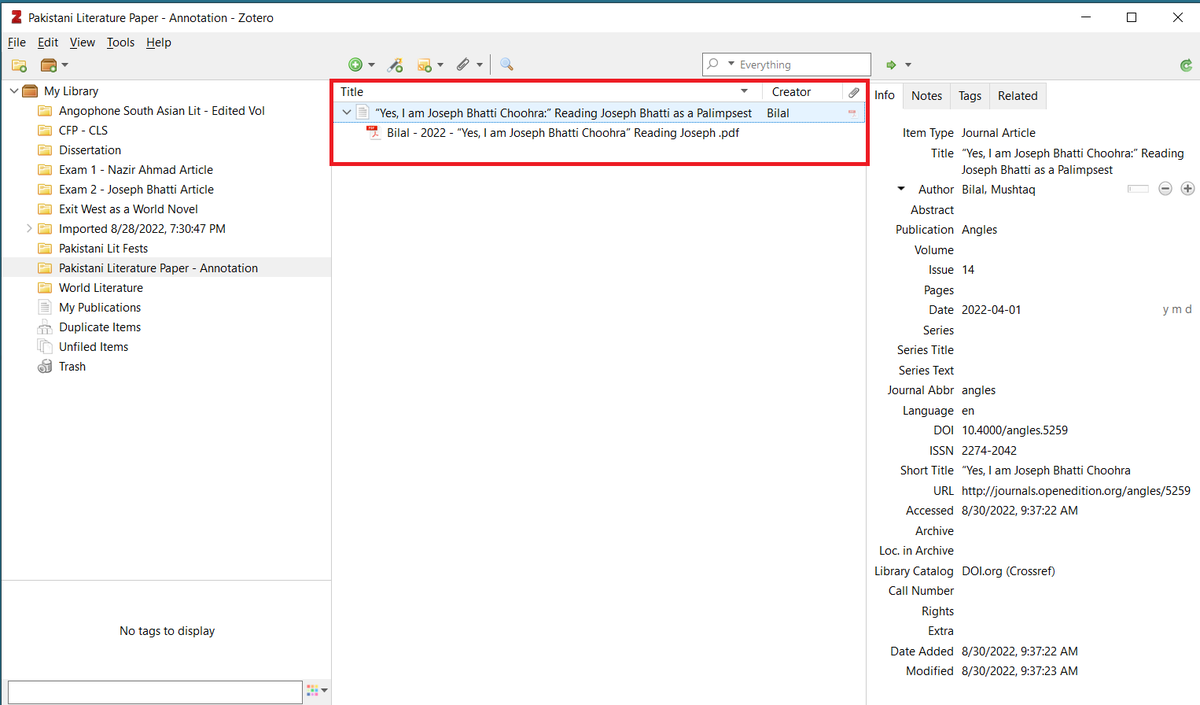The width and height of the screenshot is (1200, 705).
Task: Switch to the Info tab
Action: click(885, 95)
